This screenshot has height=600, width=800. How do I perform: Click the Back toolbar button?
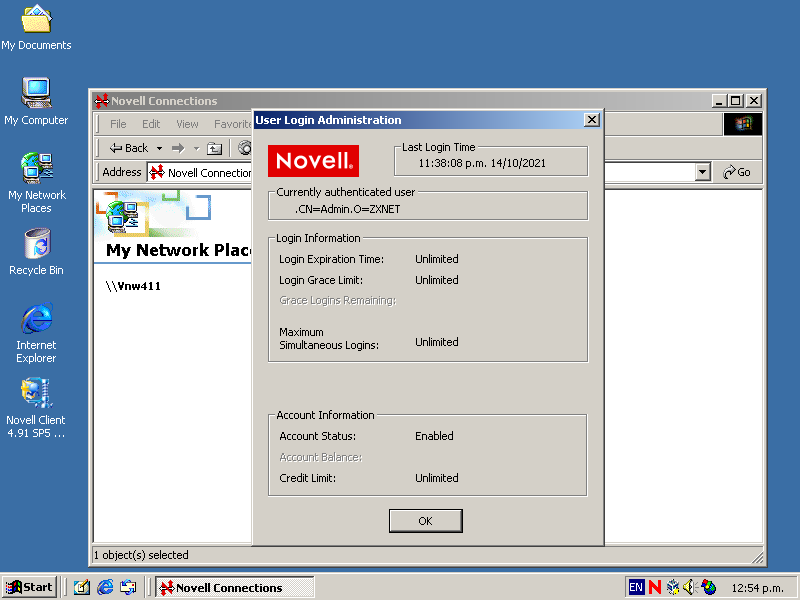pos(129,148)
